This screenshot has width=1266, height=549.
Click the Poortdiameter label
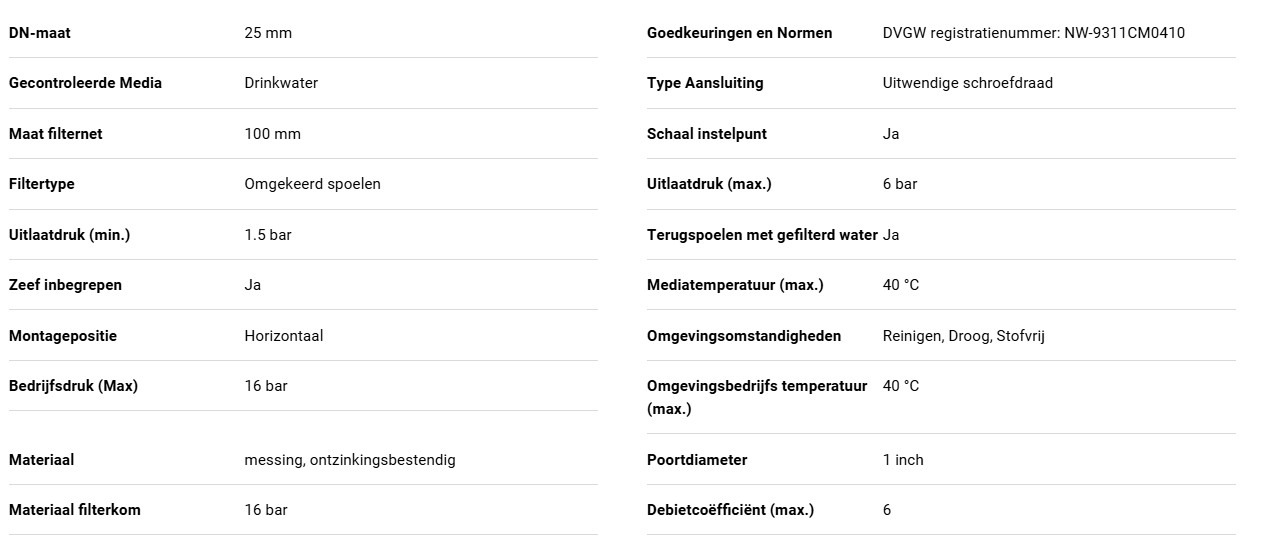click(x=697, y=460)
